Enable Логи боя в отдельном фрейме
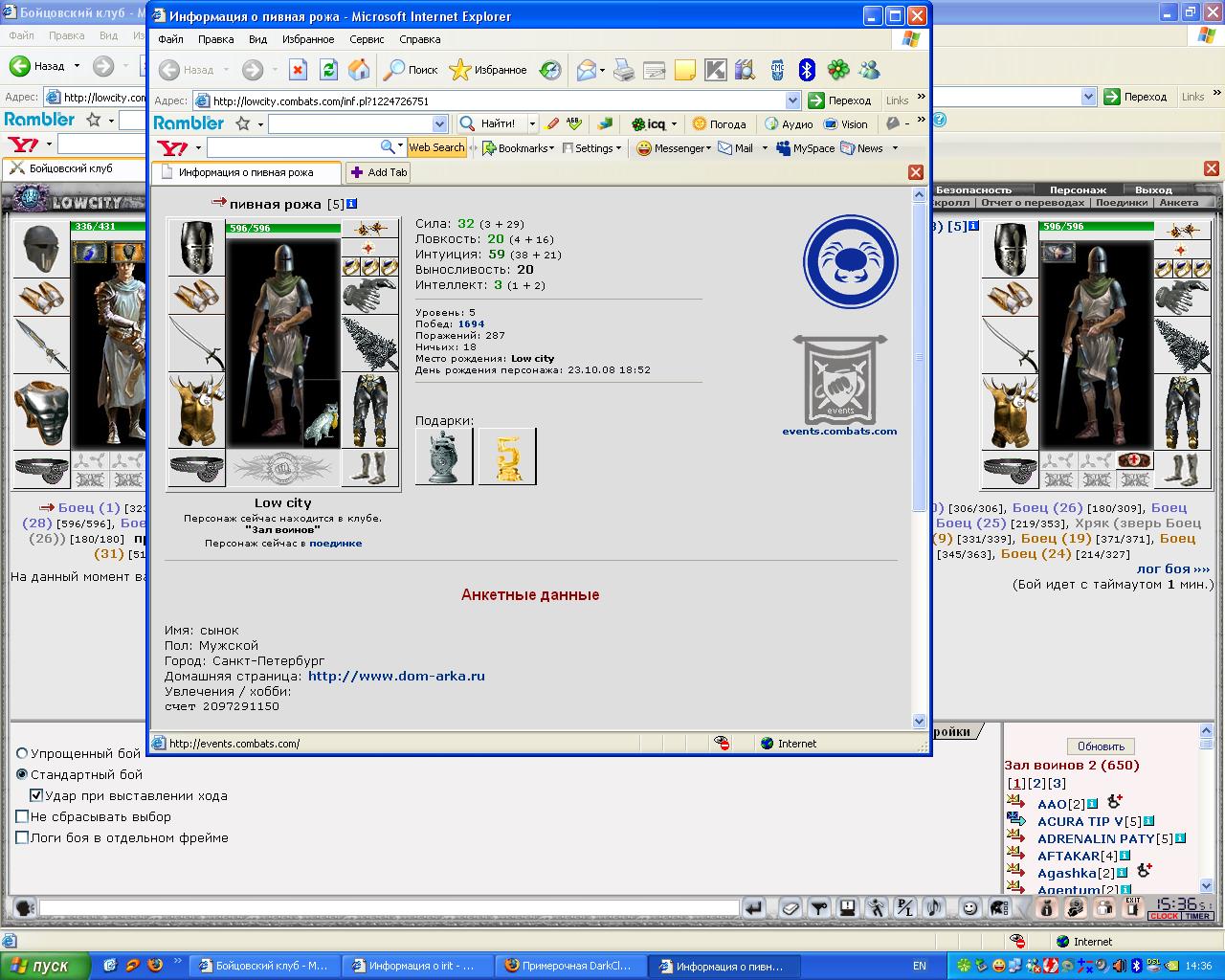The width and height of the screenshot is (1225, 980). (22, 837)
